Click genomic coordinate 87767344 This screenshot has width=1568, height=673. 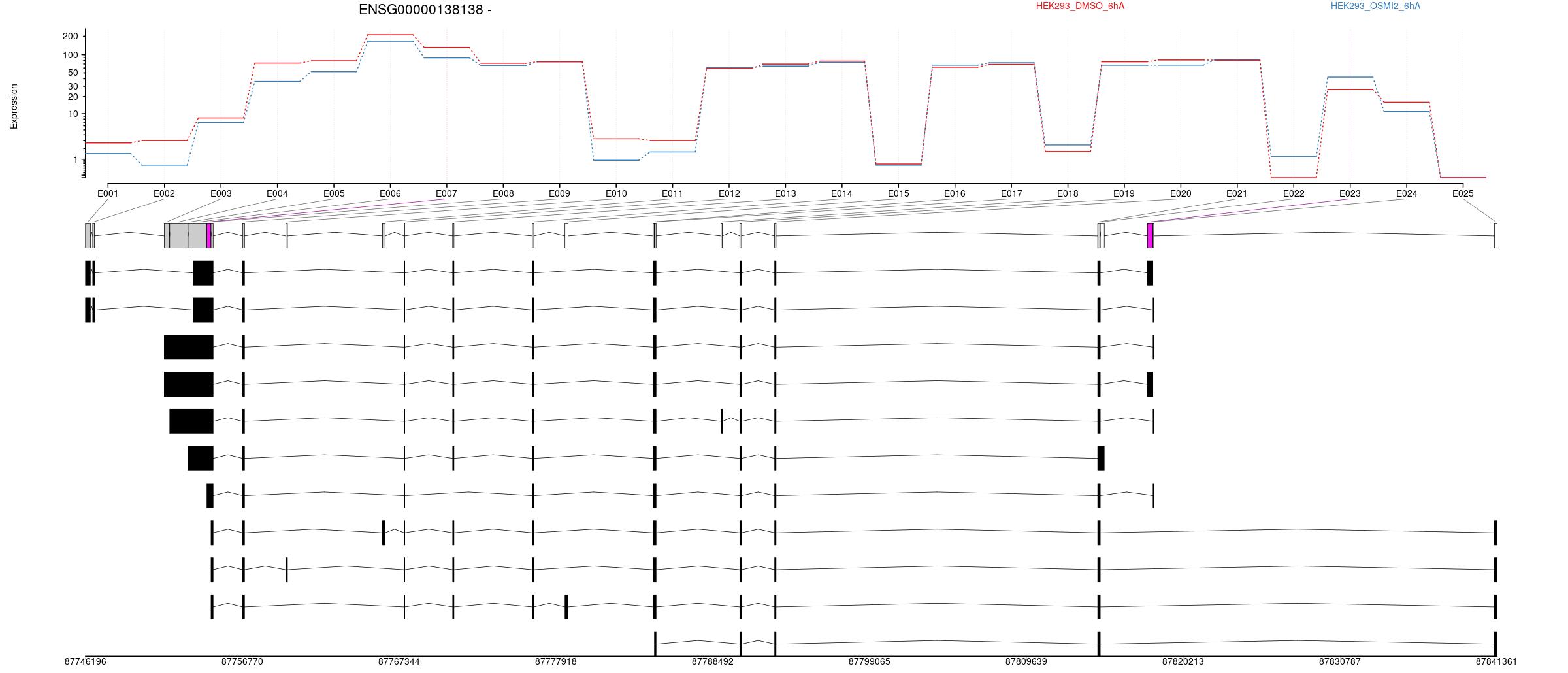pos(399,661)
